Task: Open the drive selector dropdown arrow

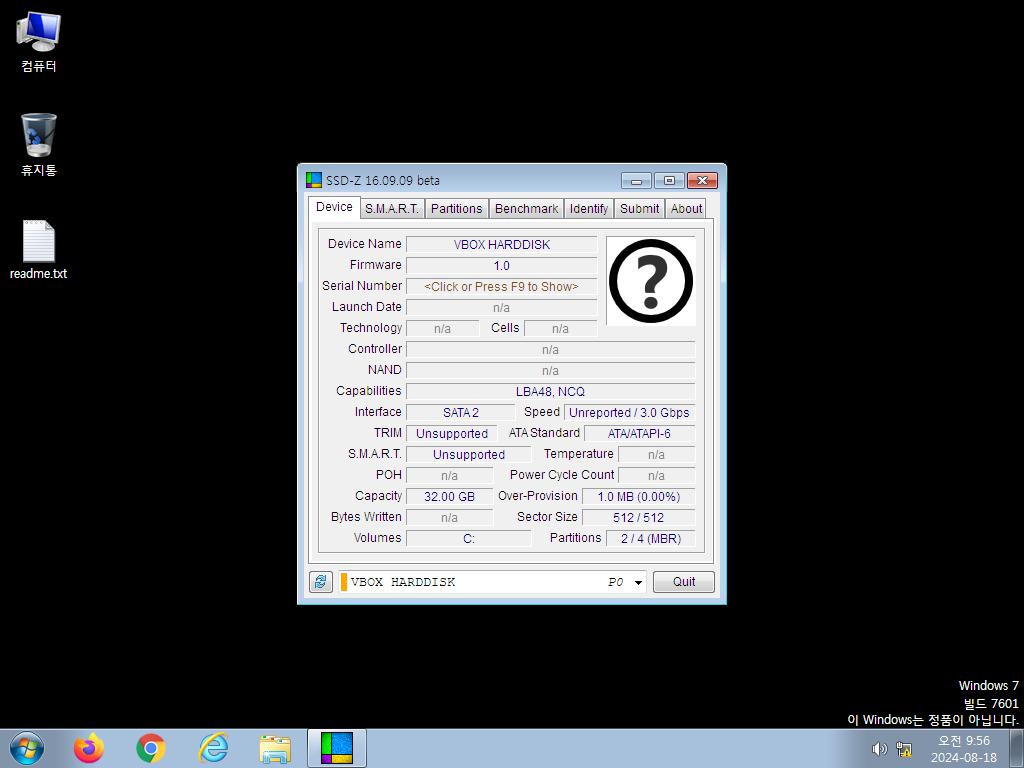Action: [x=638, y=582]
